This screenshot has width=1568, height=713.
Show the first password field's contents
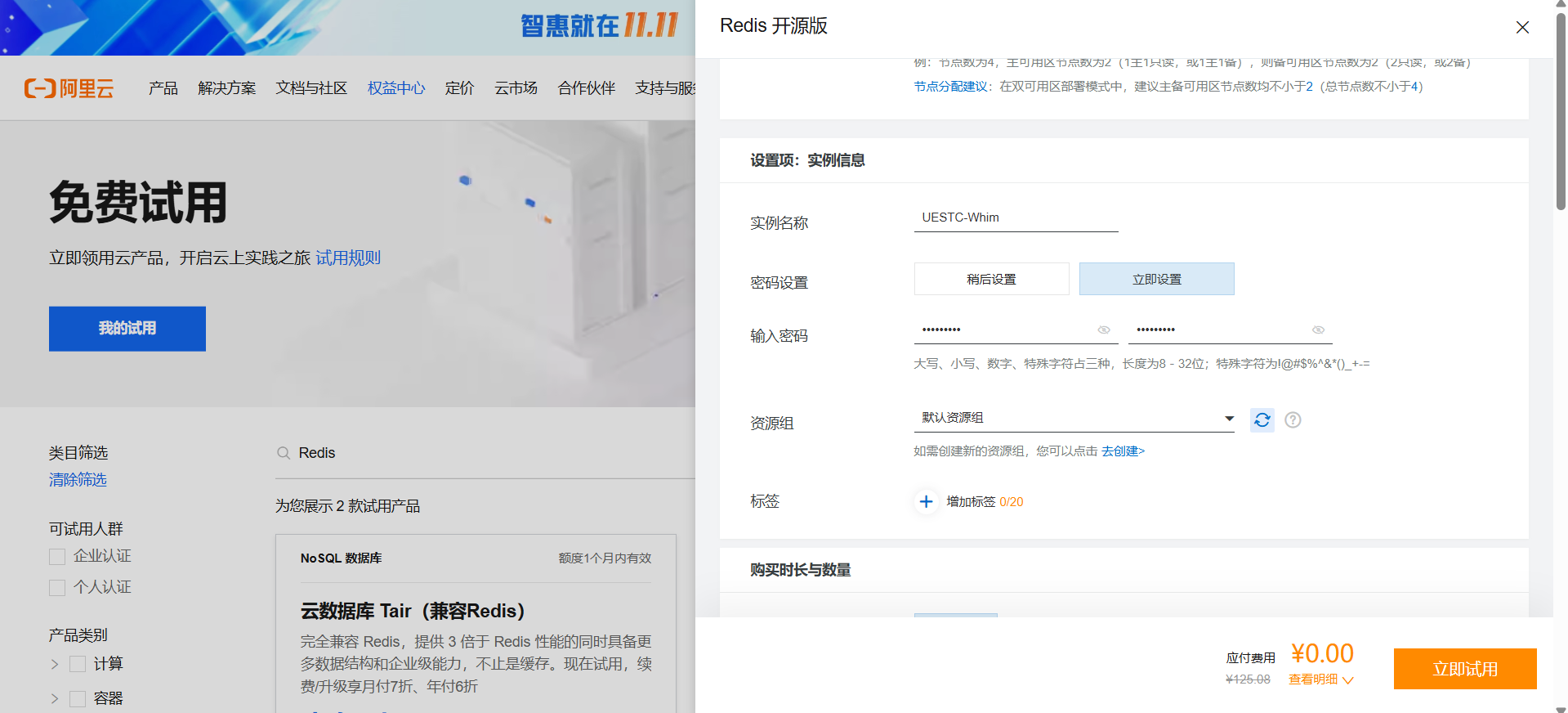point(1104,330)
